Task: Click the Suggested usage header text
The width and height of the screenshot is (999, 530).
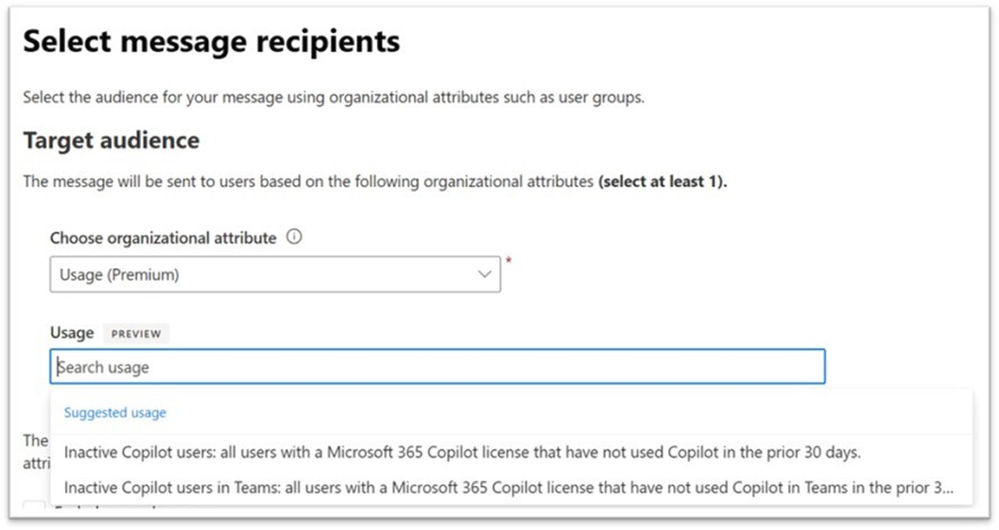Action: click(115, 413)
